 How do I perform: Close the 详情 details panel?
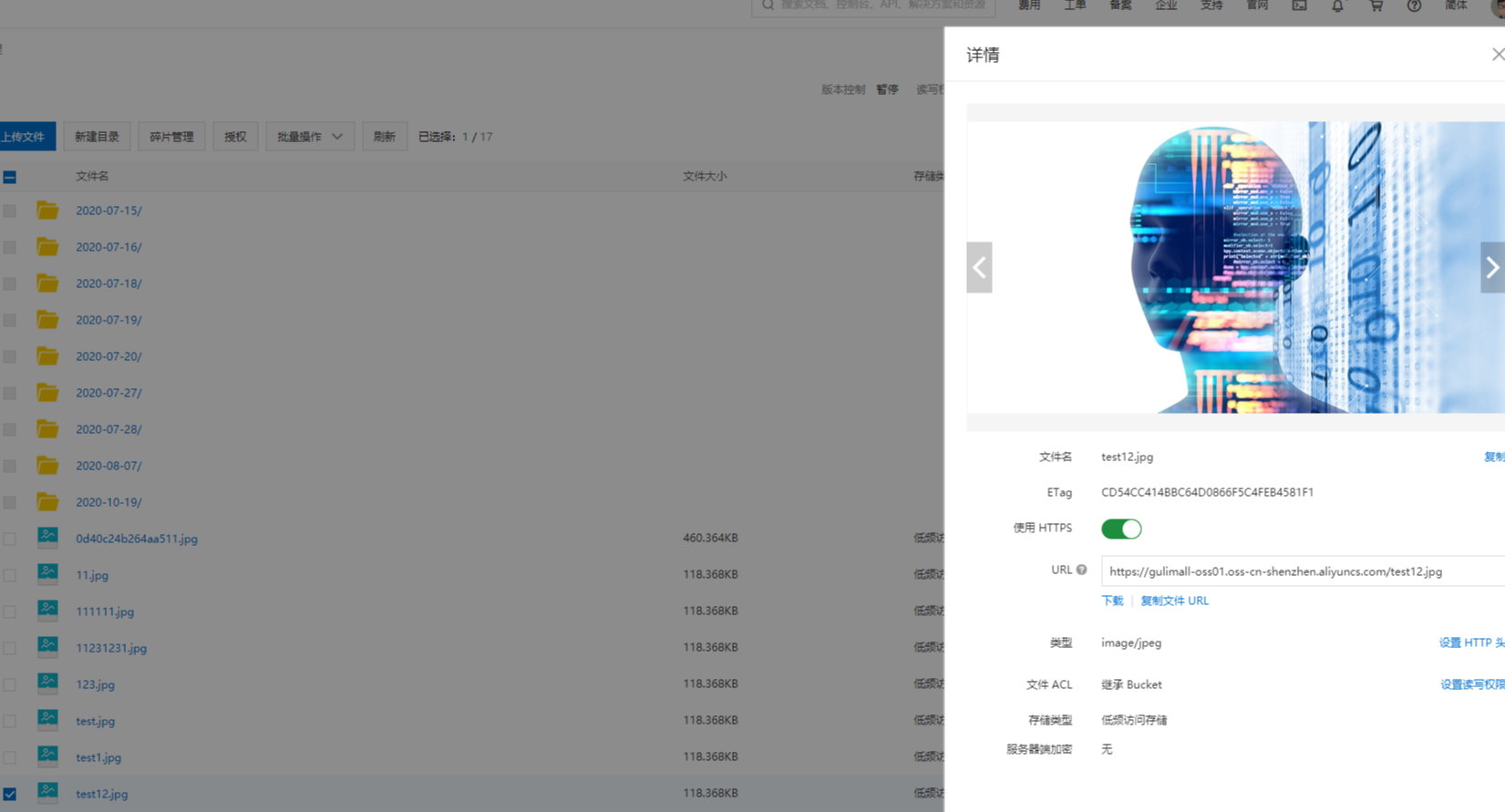(x=1498, y=55)
